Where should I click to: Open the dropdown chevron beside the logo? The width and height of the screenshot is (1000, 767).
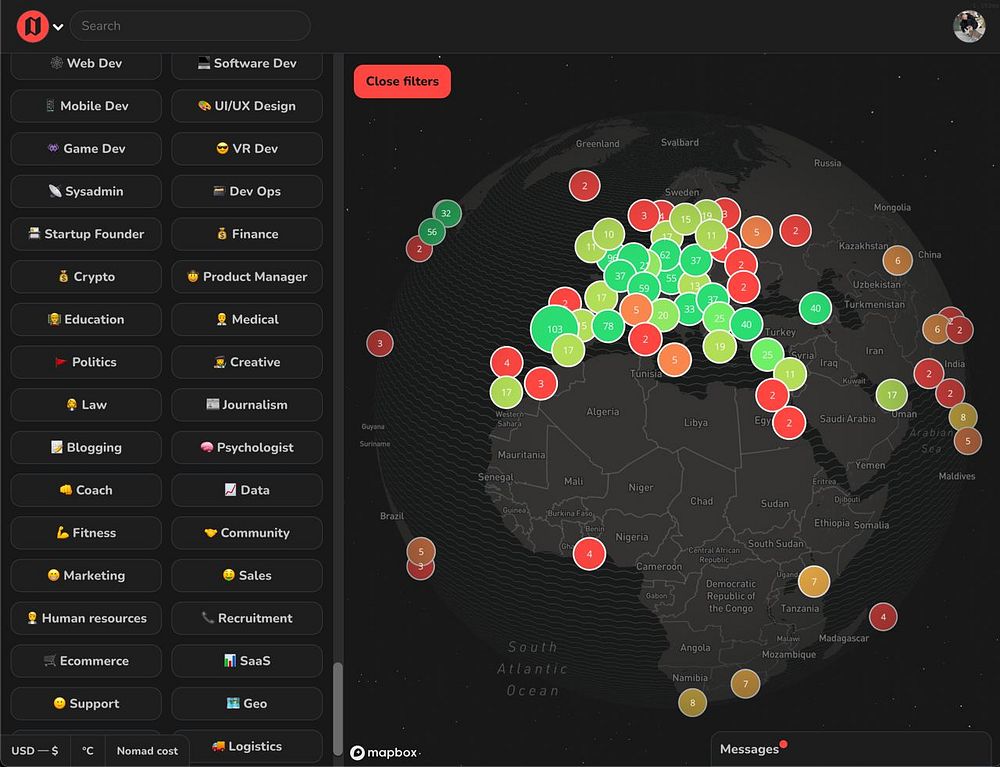pyautogui.click(x=58, y=27)
